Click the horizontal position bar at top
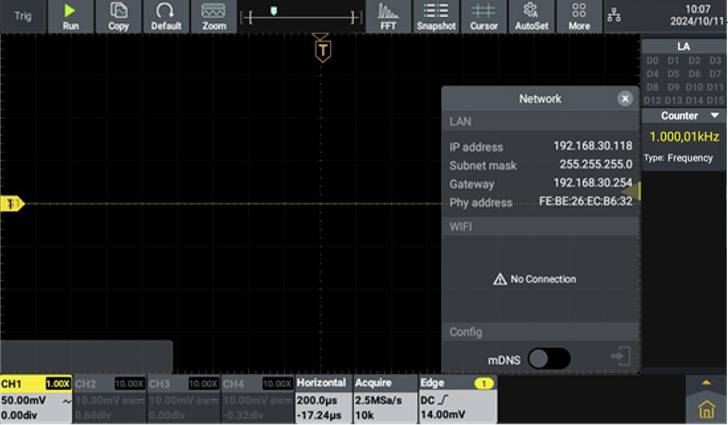Image resolution: width=728 pixels, height=425 pixels. pyautogui.click(x=300, y=16)
